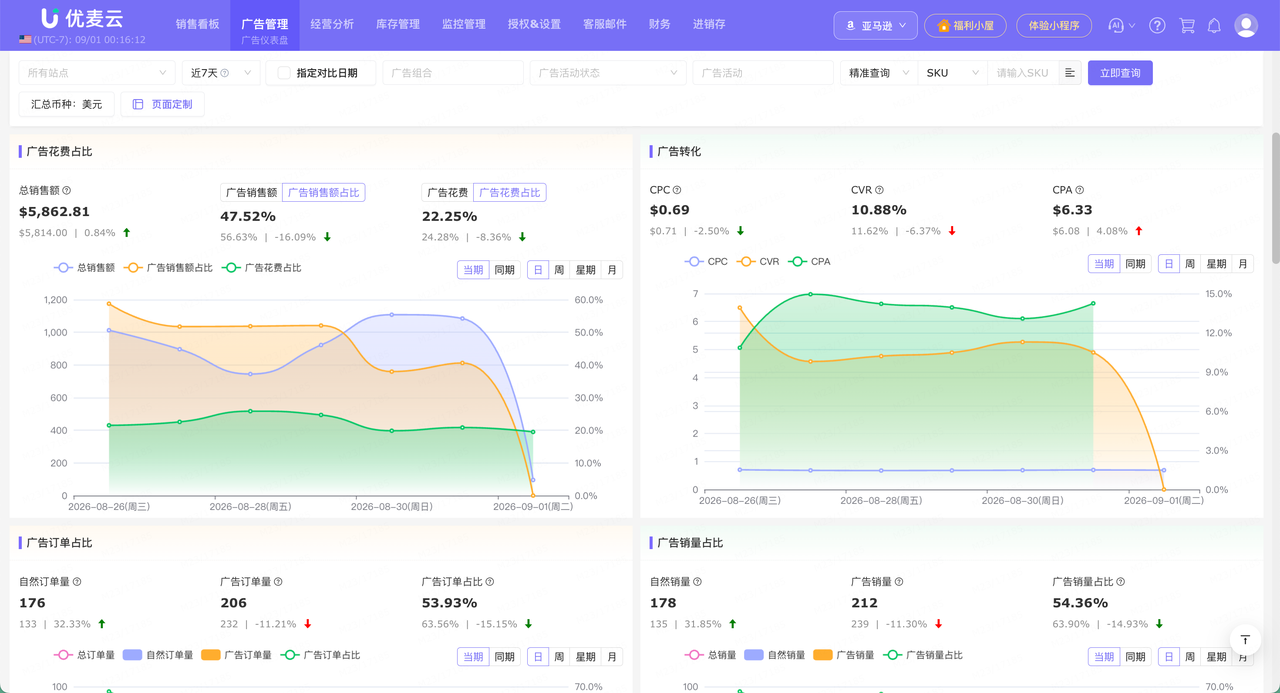Toggle 广告销售额占比 legend series
This screenshot has height=693, width=1280.
point(169,268)
